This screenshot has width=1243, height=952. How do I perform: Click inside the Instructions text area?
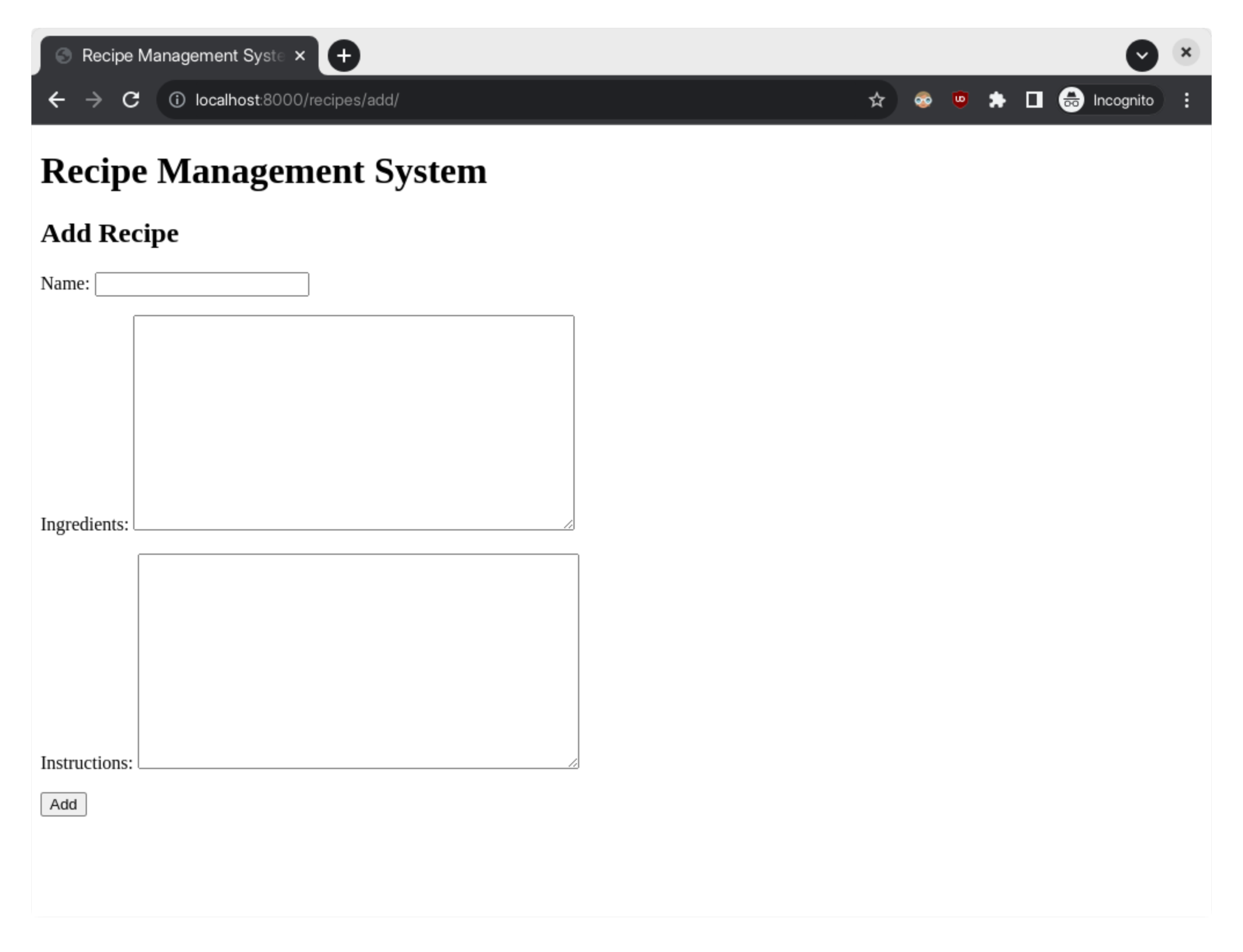359,661
